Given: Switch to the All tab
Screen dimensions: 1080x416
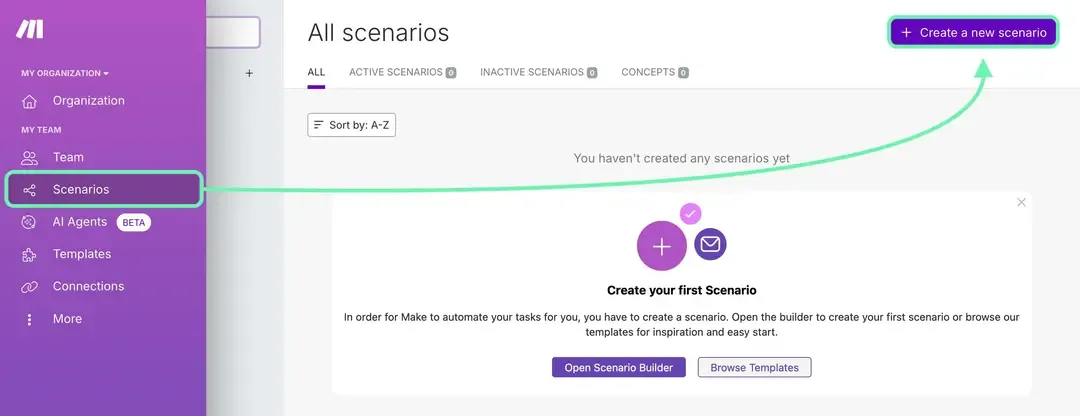Looking at the screenshot, I should pyautogui.click(x=316, y=72).
